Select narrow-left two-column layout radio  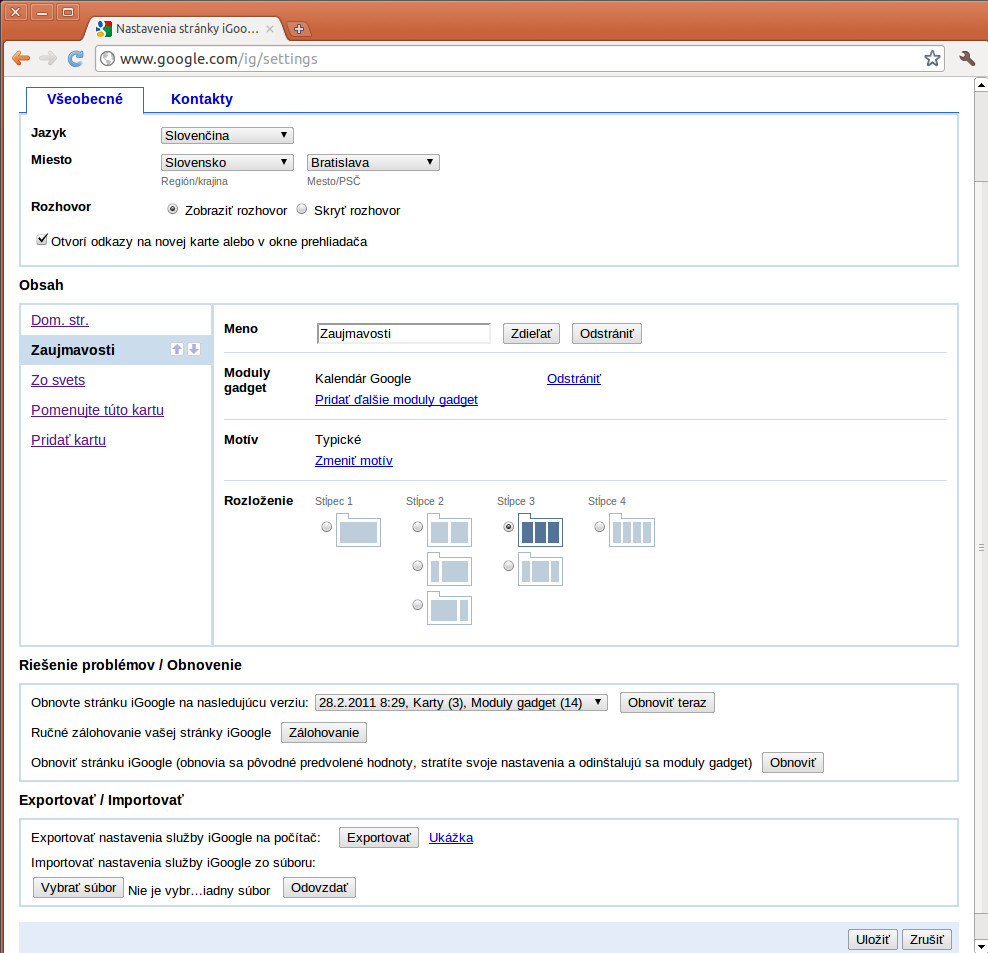click(417, 566)
